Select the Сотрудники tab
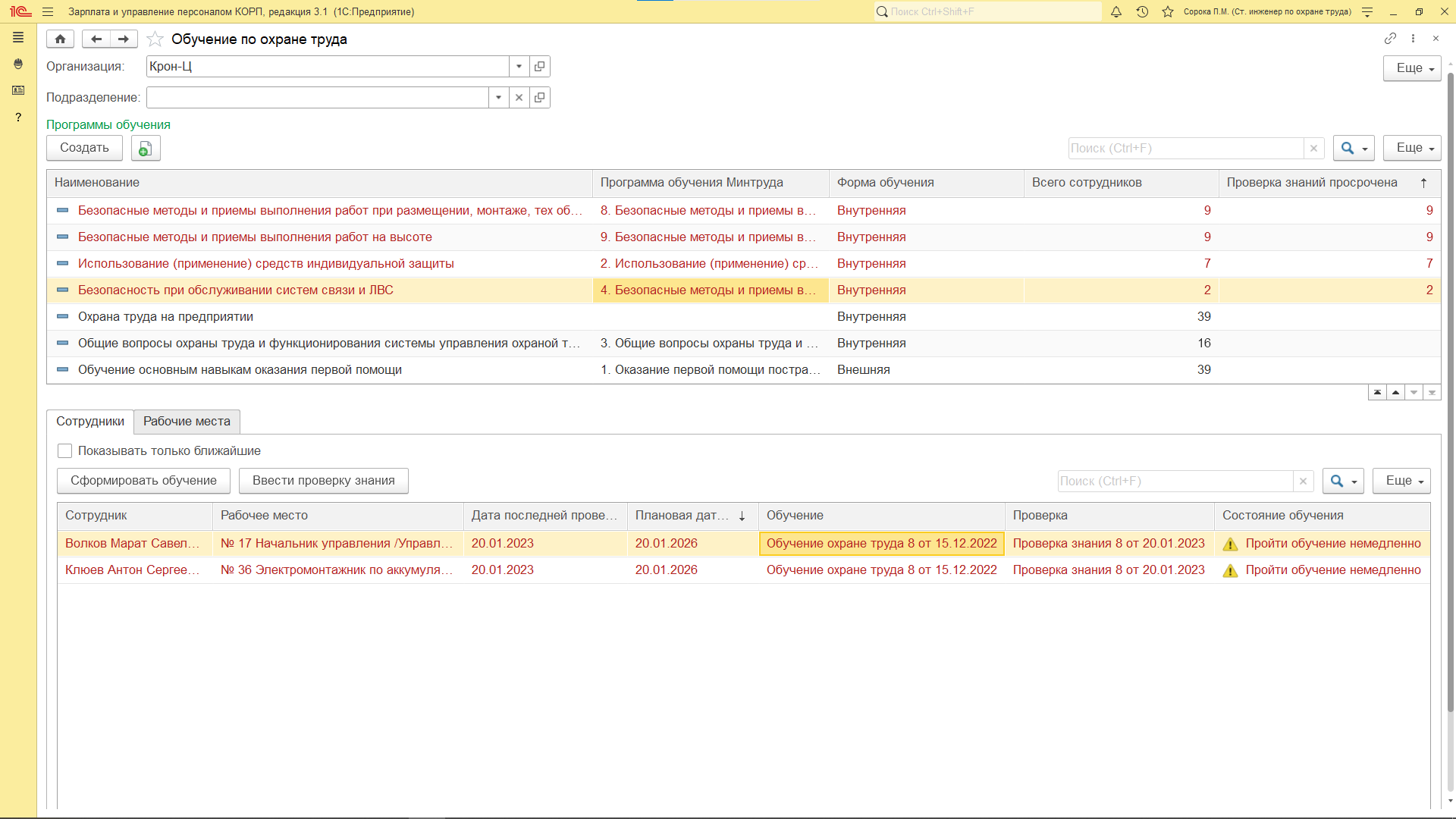 (90, 422)
